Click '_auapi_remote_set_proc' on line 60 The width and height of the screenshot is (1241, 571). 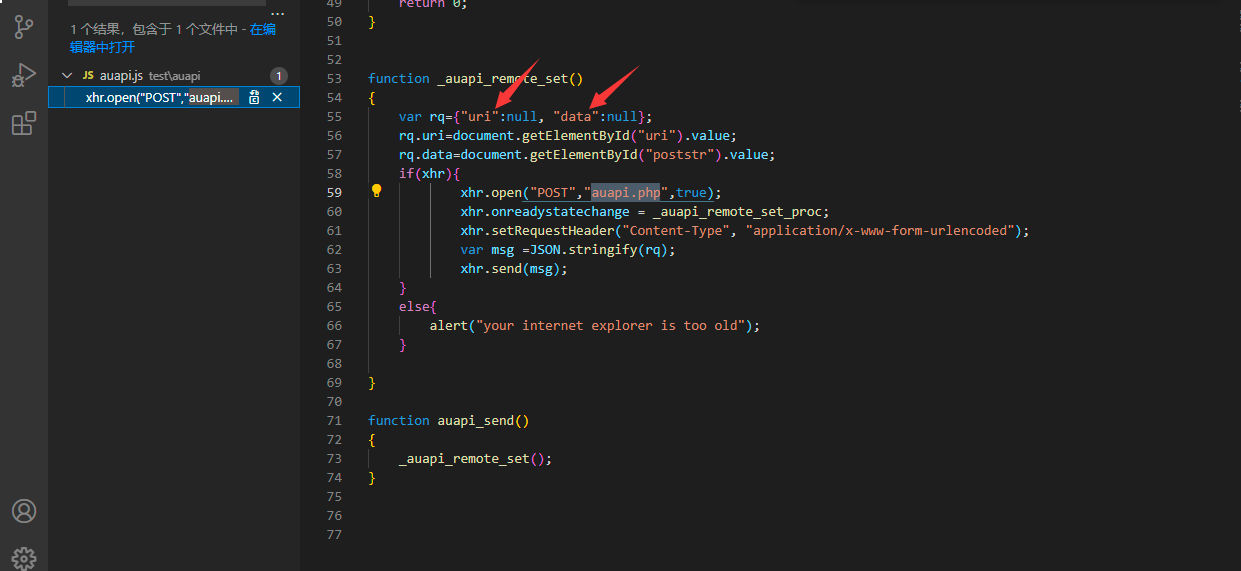click(x=737, y=211)
